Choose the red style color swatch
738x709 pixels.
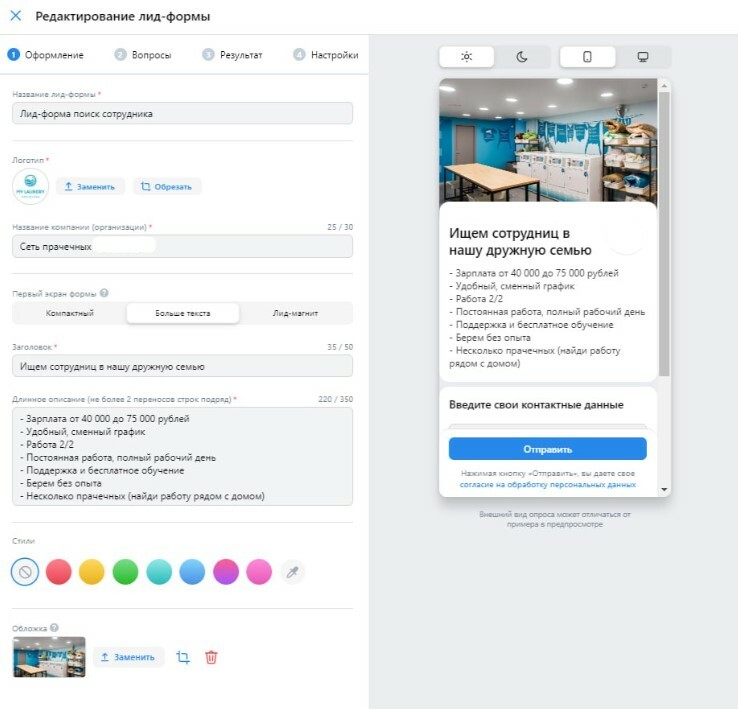[59, 572]
